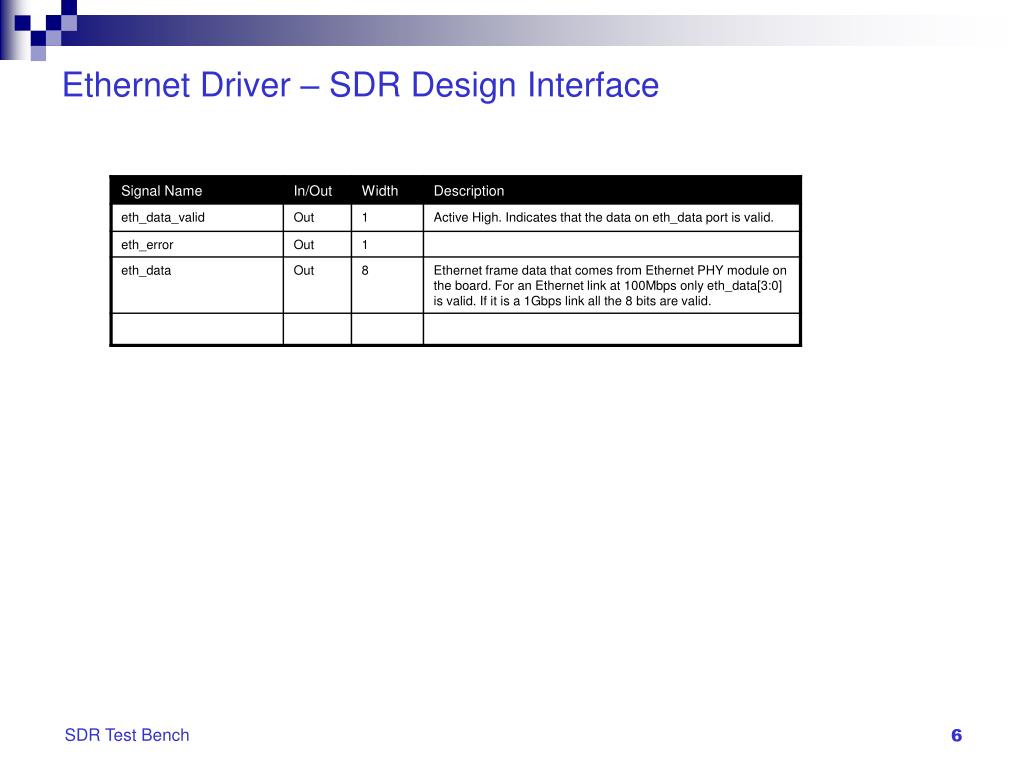
Task: Click the width value '8' for eth_data
Action: tap(366, 270)
